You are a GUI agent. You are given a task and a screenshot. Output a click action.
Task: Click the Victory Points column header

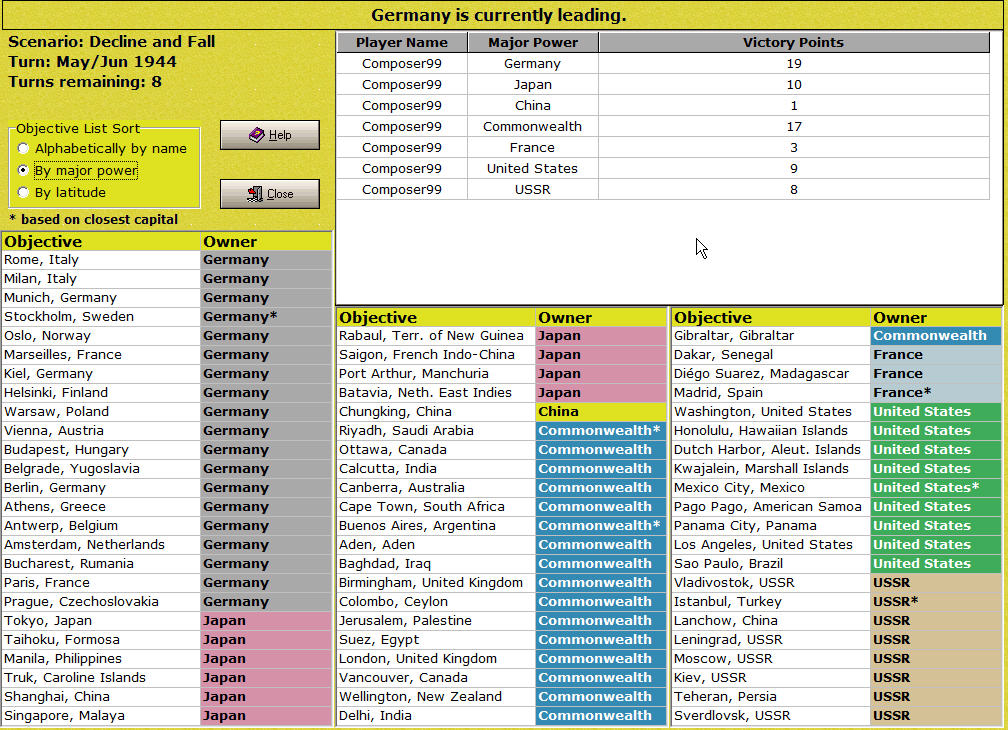(793, 42)
